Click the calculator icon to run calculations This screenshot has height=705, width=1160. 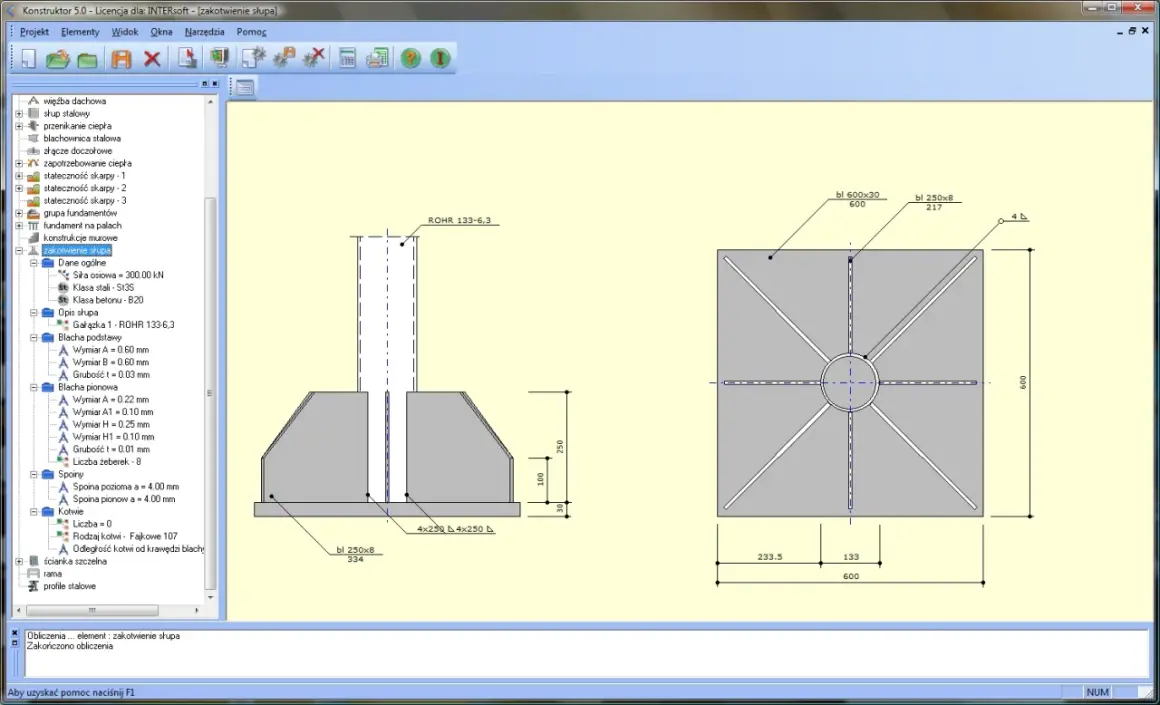click(347, 58)
